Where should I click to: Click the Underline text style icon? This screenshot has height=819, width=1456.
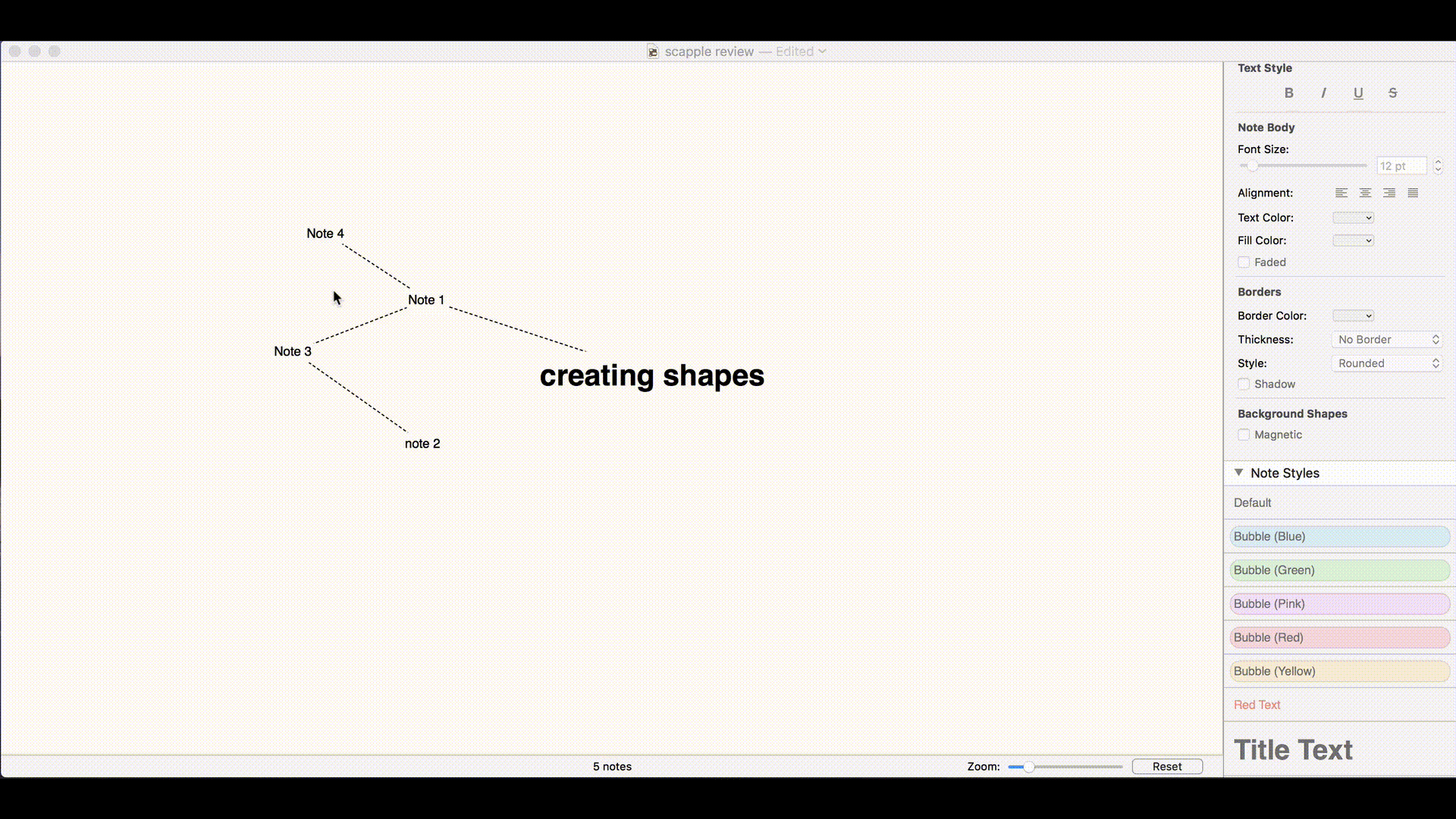(x=1358, y=92)
